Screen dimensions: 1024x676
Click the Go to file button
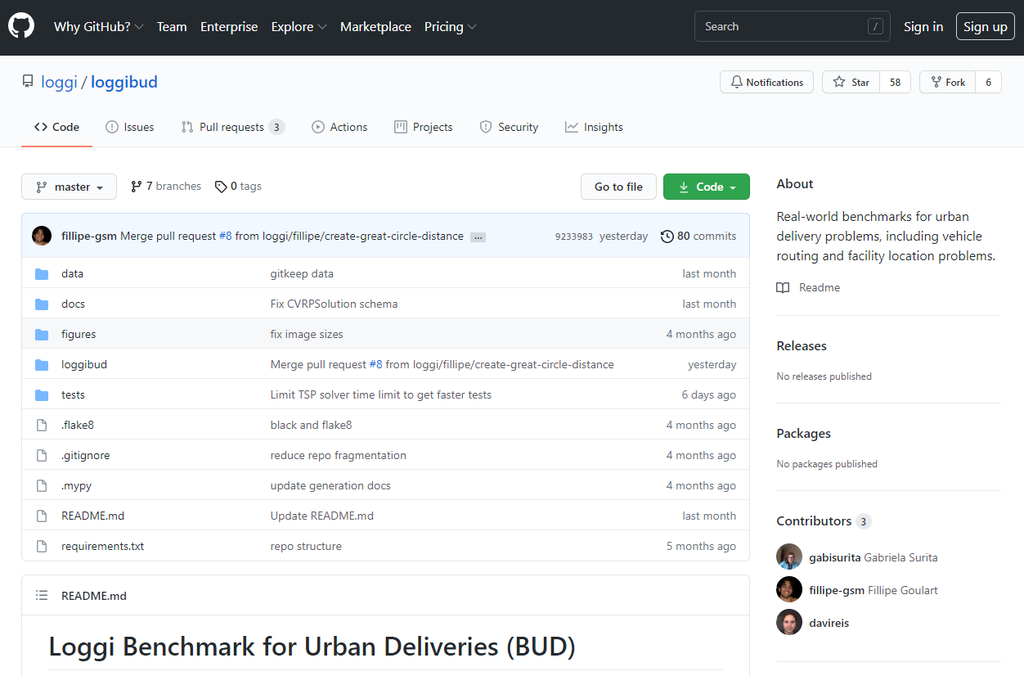click(618, 187)
